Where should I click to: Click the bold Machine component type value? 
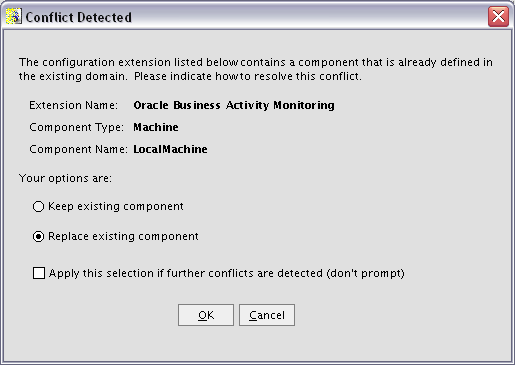[156, 127]
